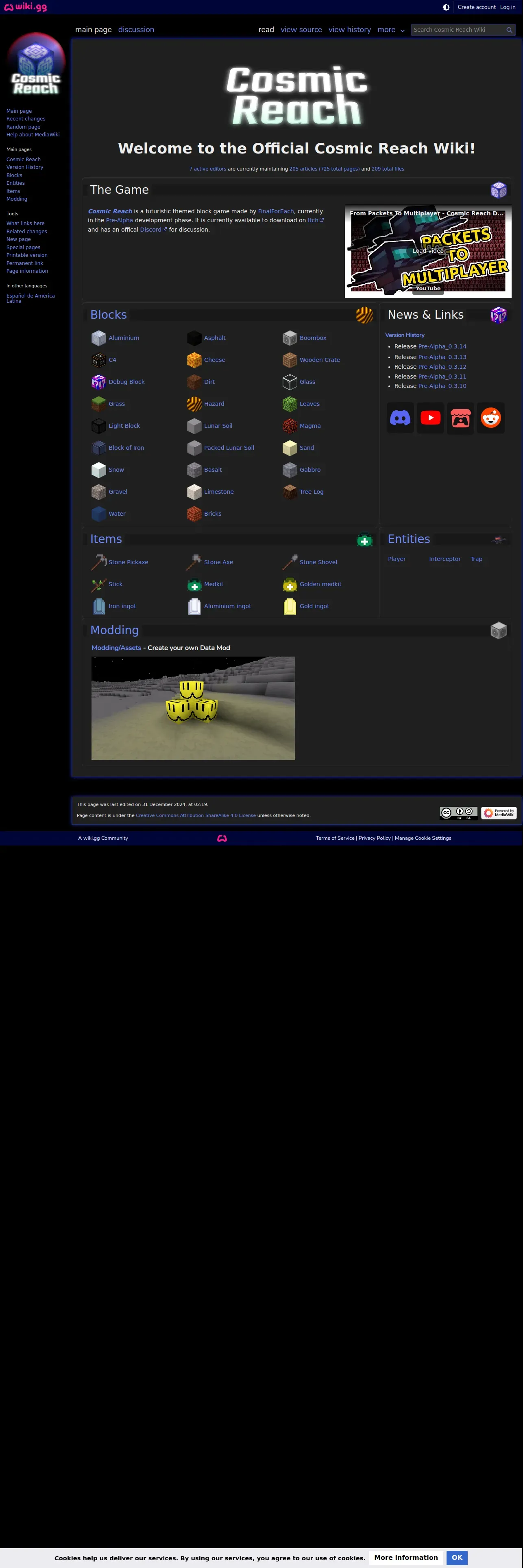The height and width of the screenshot is (1568, 523).
Task: Click the C4 block icon
Action: click(98, 360)
